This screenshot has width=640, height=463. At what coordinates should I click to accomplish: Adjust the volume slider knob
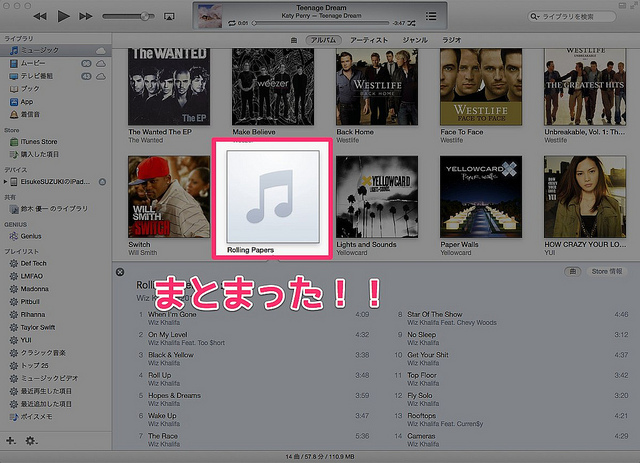[x=144, y=16]
